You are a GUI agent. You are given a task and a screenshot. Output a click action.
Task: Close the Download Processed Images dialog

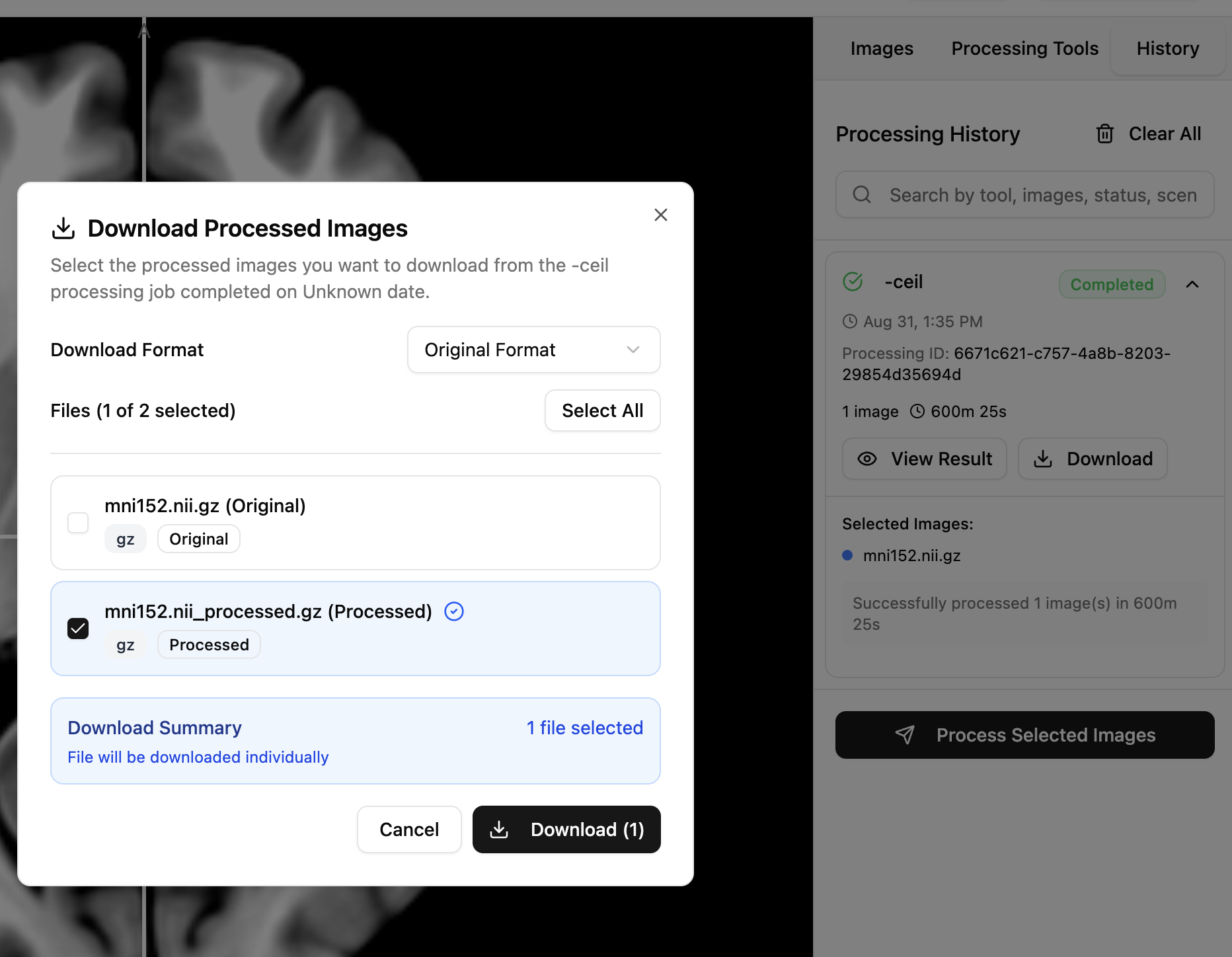pos(660,215)
